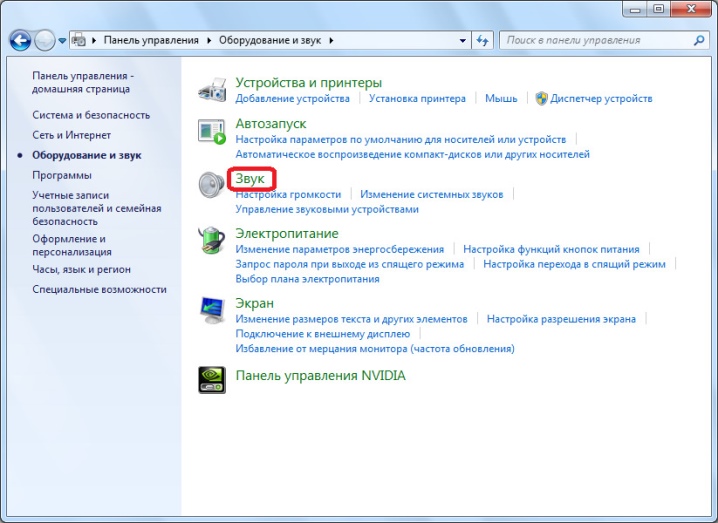Click Изменение размеров текста и других элементов
This screenshot has height=523, width=718.
click(351, 319)
